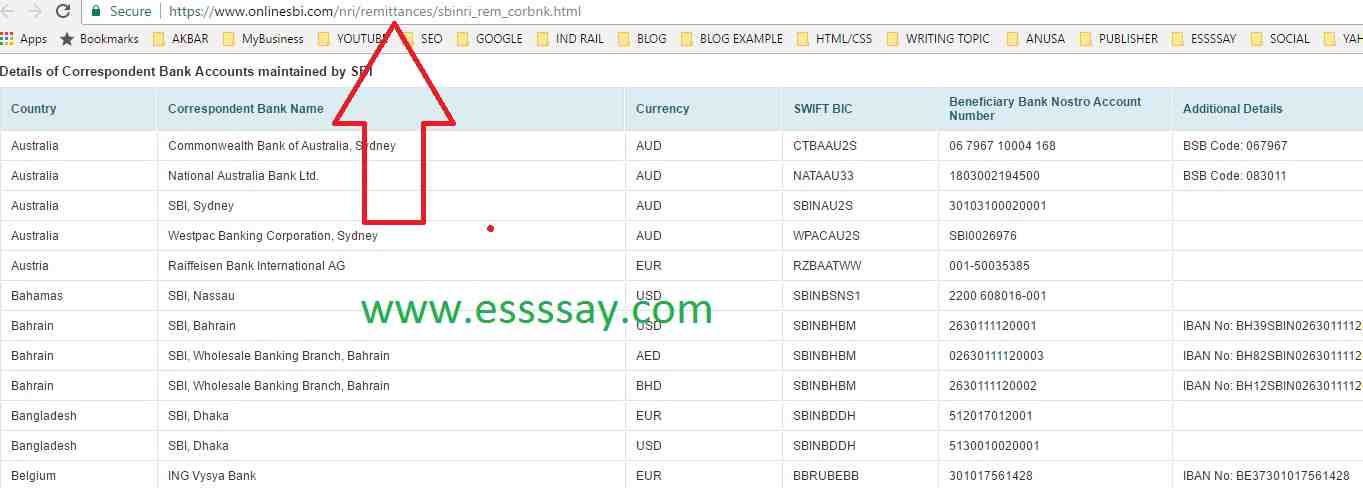
Task: Select the BHD currency cell
Action: tap(704, 386)
